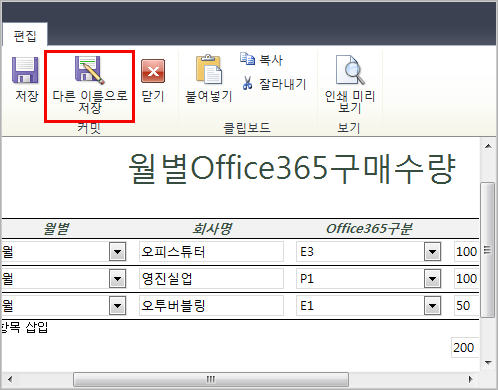The height and width of the screenshot is (390, 498).
Task: Click quantity field in 오피스튜터 row
Action: [466, 252]
